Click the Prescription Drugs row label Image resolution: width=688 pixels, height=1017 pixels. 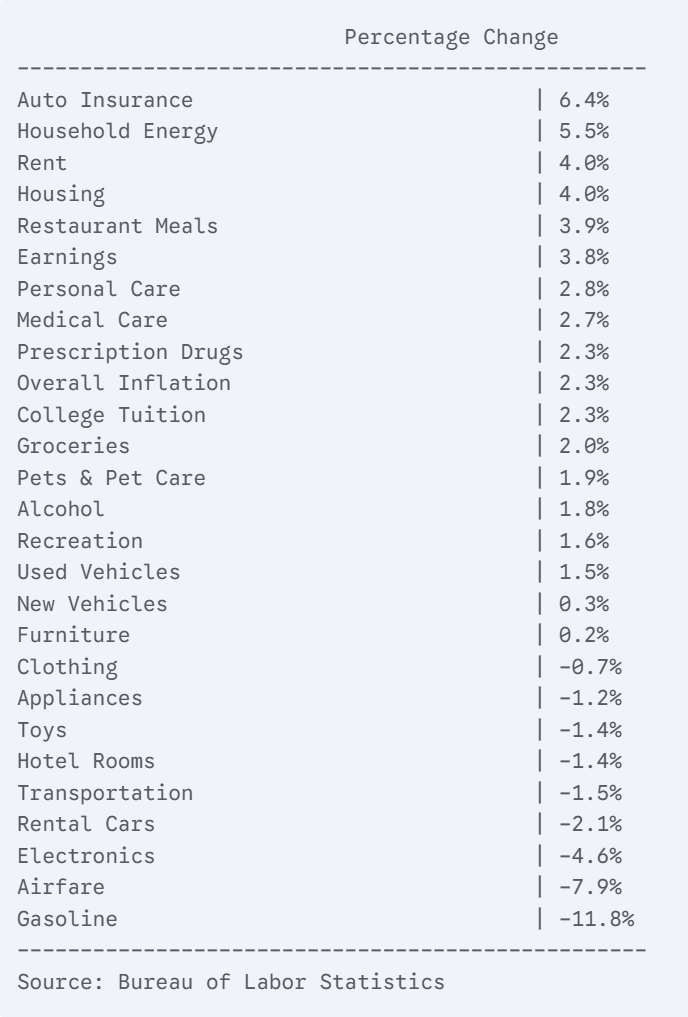(130, 352)
